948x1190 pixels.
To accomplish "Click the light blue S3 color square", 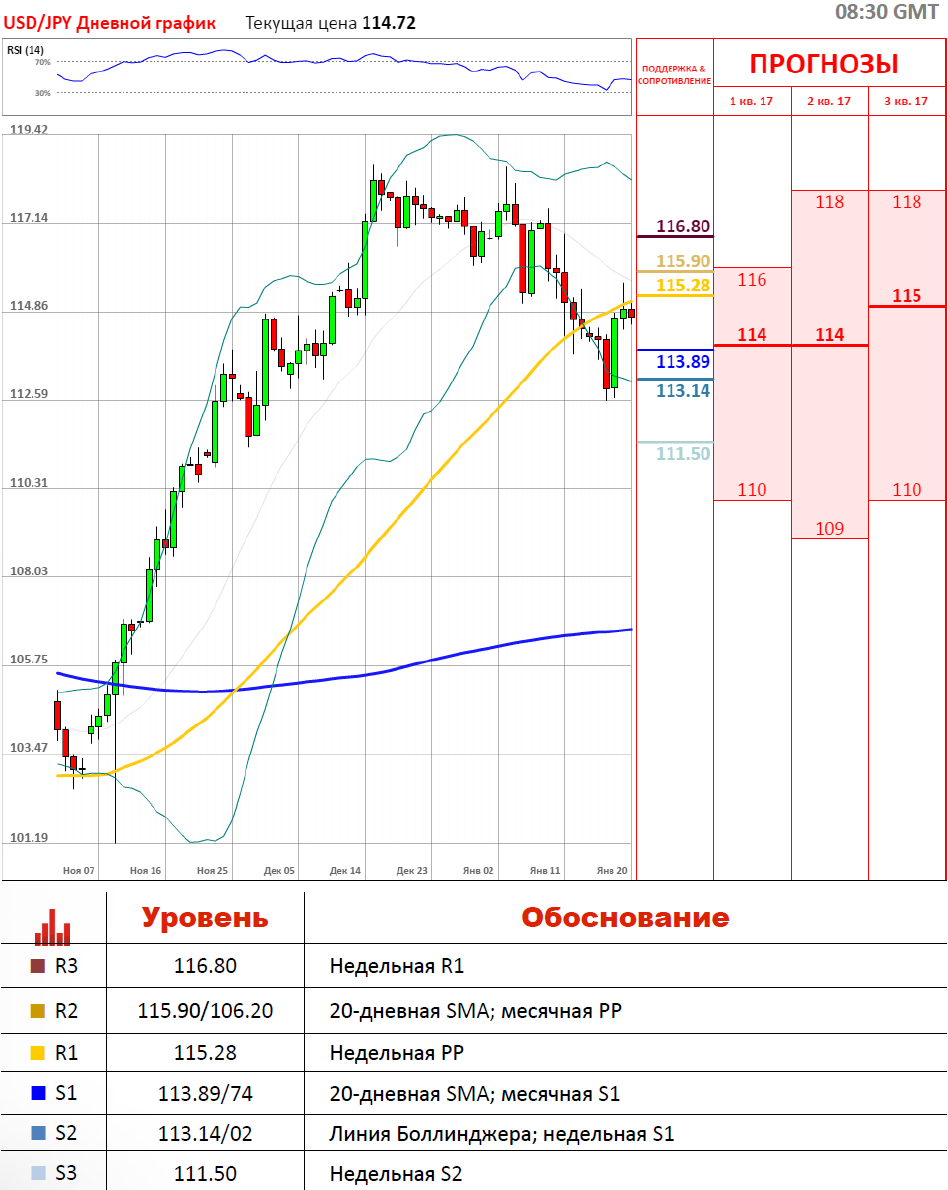I will [x=38, y=1173].
